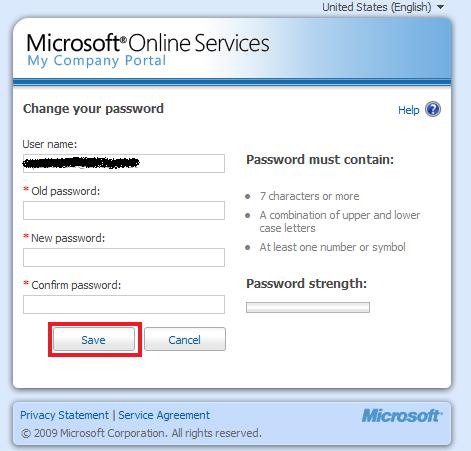
Task: Save the new password
Action: click(94, 339)
